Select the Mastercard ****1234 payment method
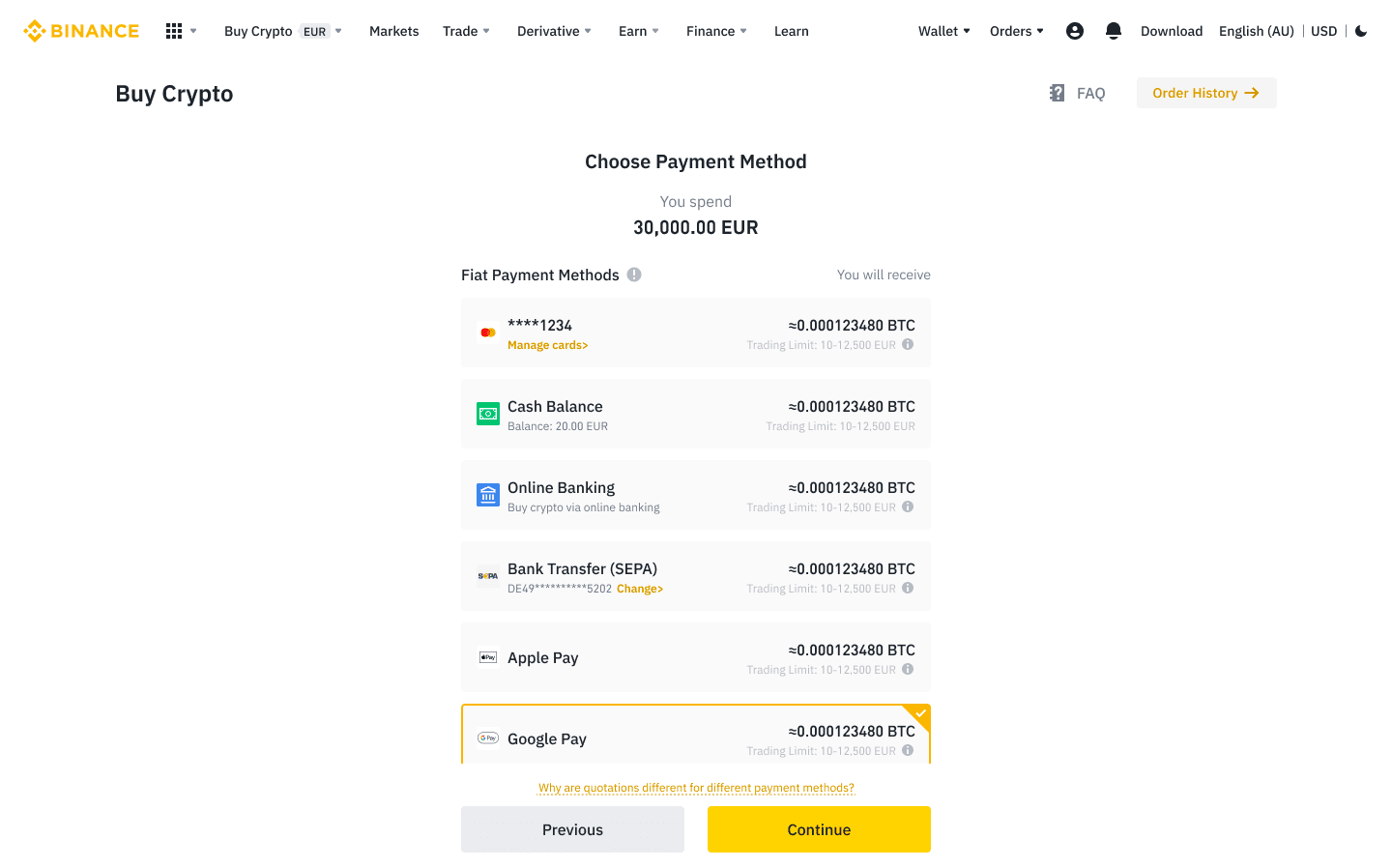The image size is (1392, 868). 696,333
